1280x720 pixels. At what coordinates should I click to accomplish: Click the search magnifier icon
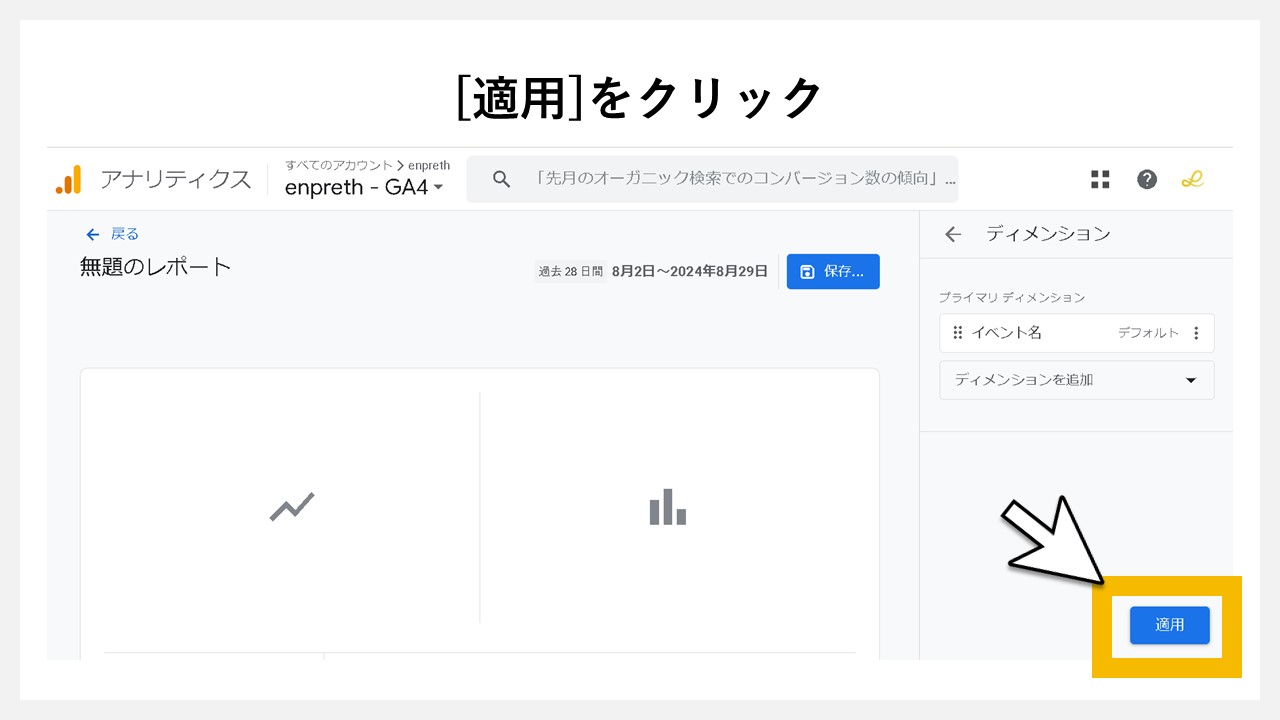[500, 178]
